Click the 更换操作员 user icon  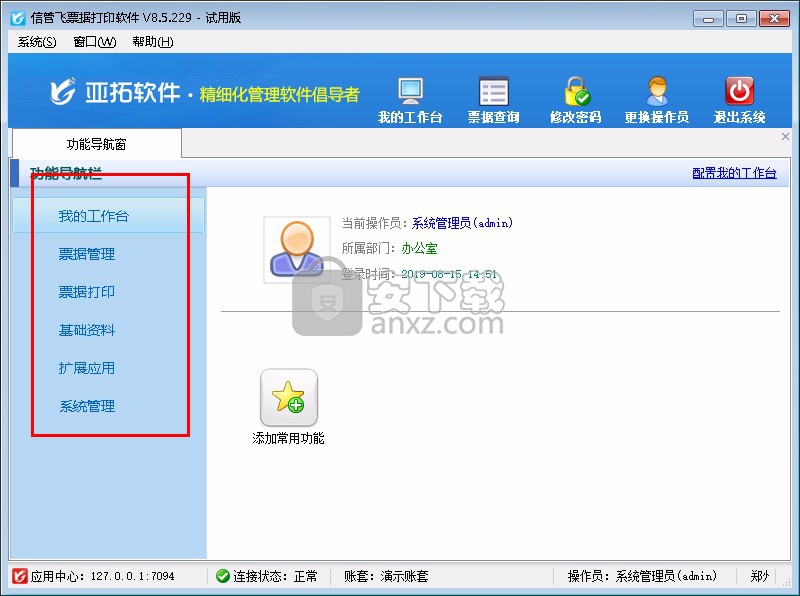point(657,91)
